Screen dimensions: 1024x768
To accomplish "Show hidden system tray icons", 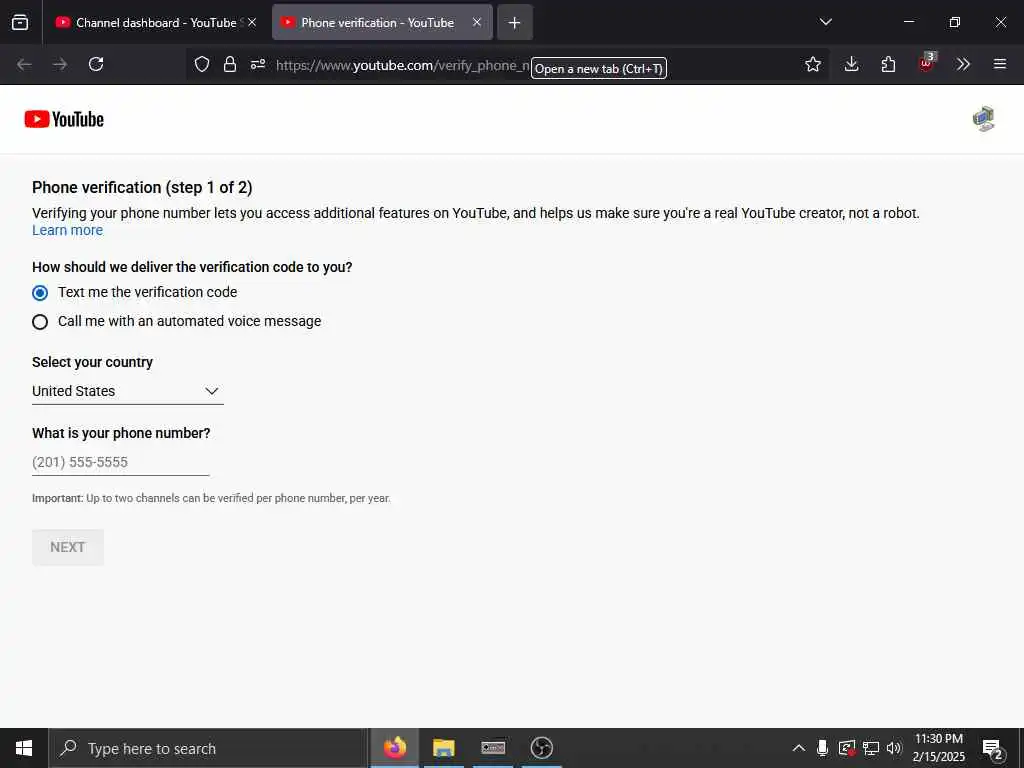I will click(798, 748).
